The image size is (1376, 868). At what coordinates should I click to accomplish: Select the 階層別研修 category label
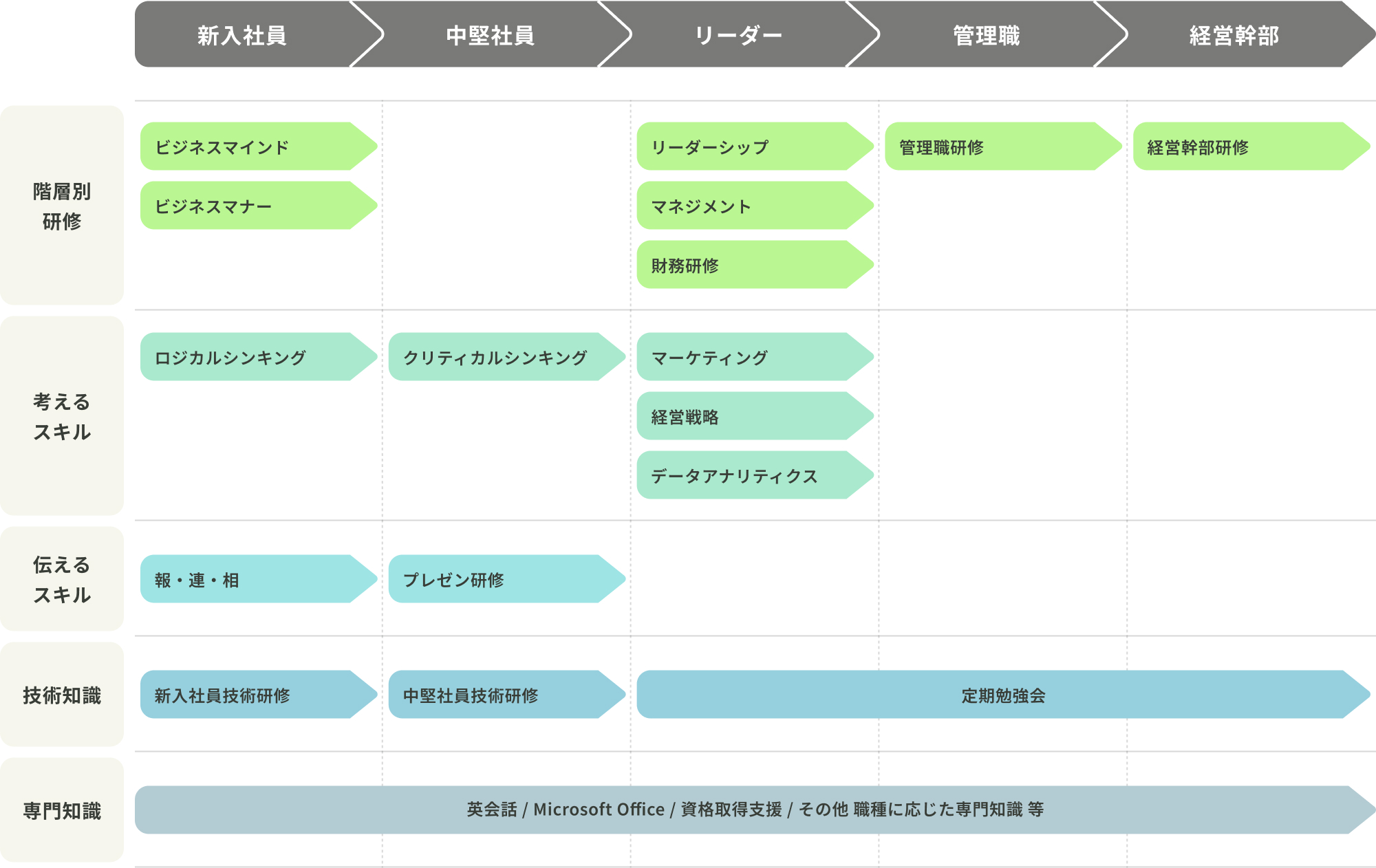click(62, 206)
